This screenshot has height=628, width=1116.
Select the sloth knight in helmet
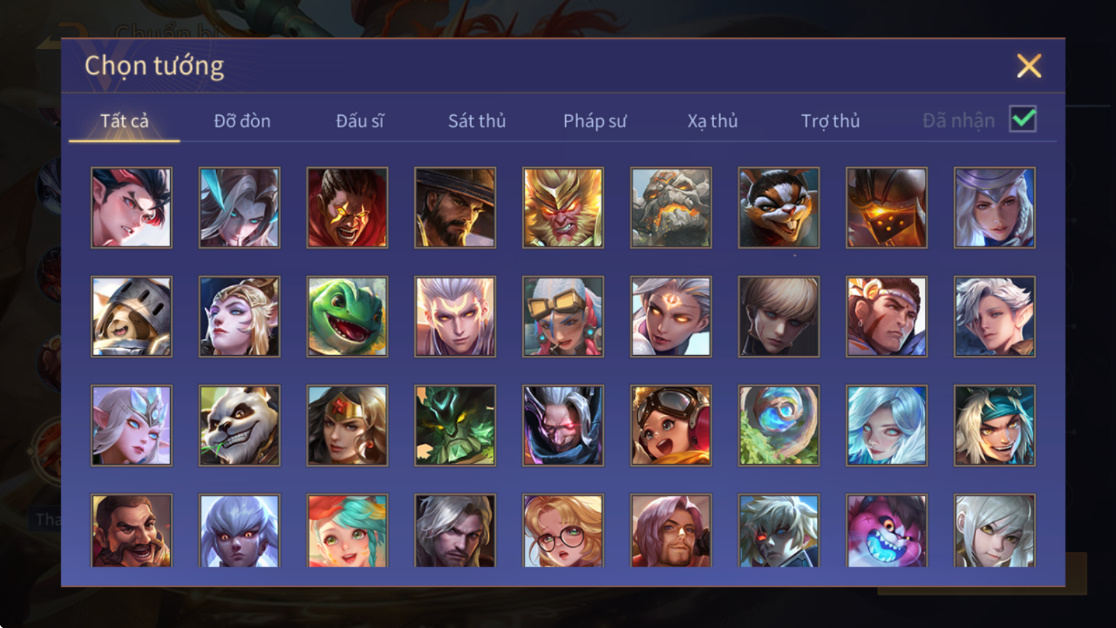[132, 316]
